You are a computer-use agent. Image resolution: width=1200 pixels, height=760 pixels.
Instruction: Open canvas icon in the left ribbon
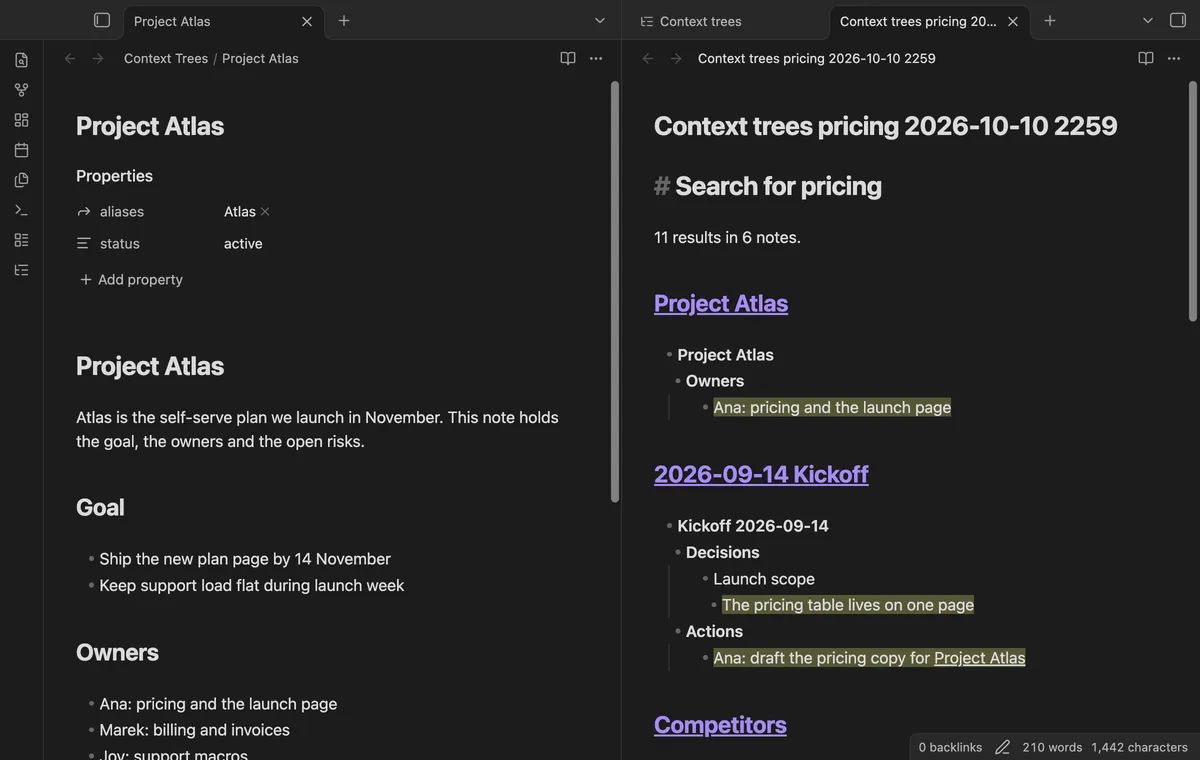(21, 120)
